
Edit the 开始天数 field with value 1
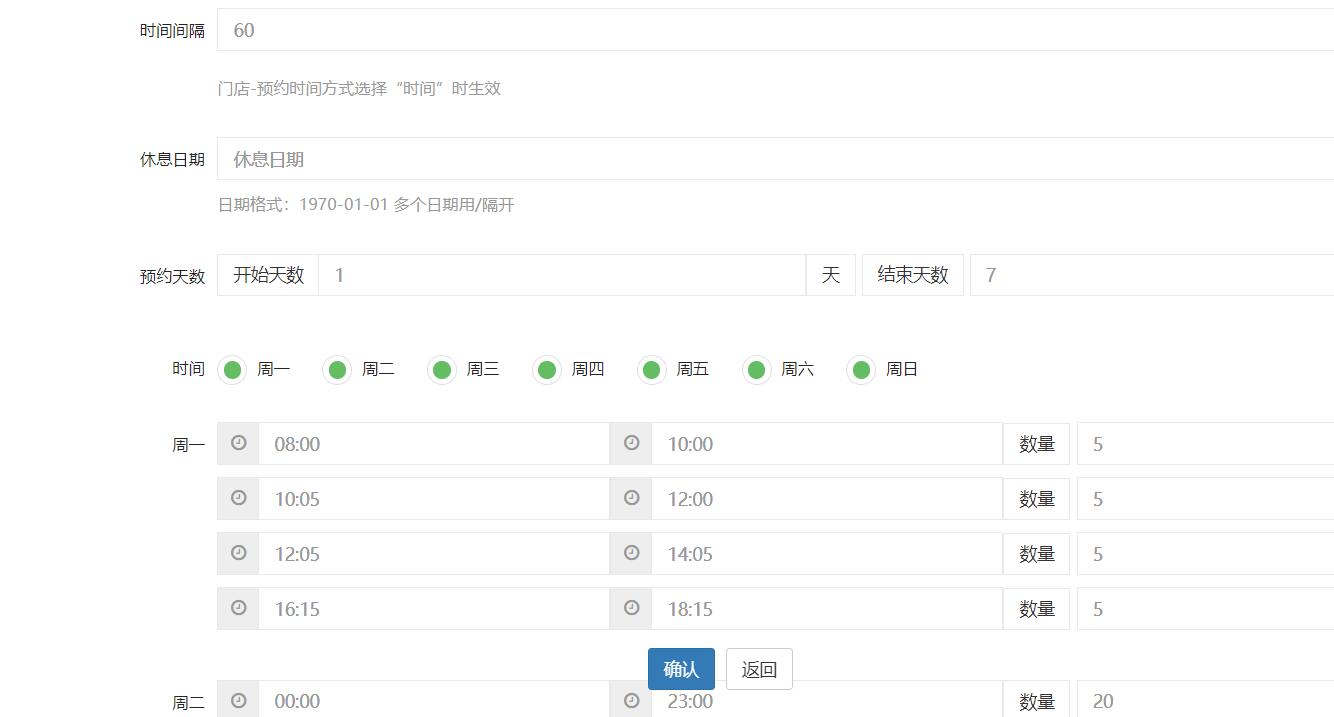[561, 275]
